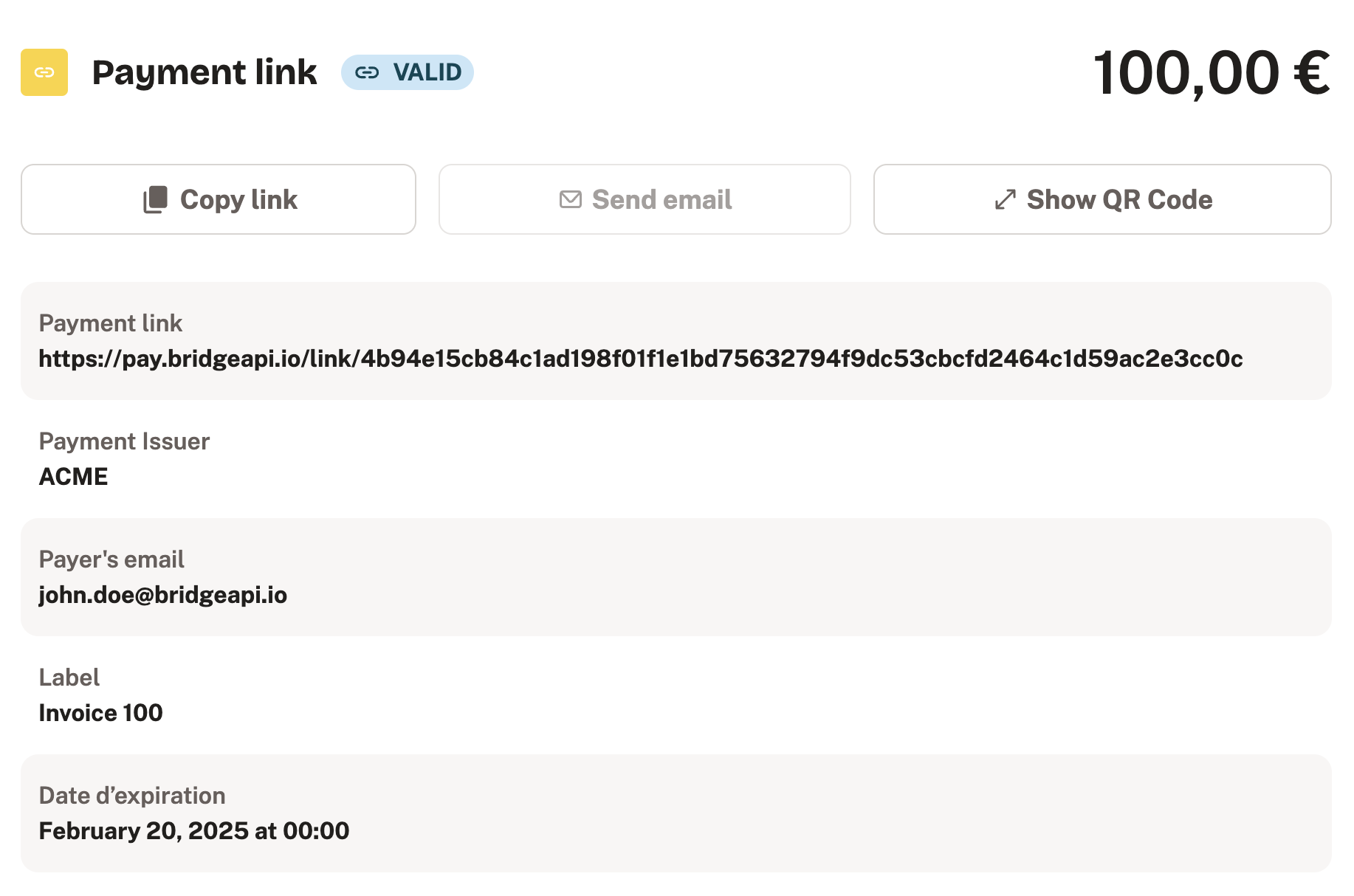Viewport: 1354px width, 896px height.
Task: Click the yellow payment link icon
Action: pyautogui.click(x=44, y=72)
